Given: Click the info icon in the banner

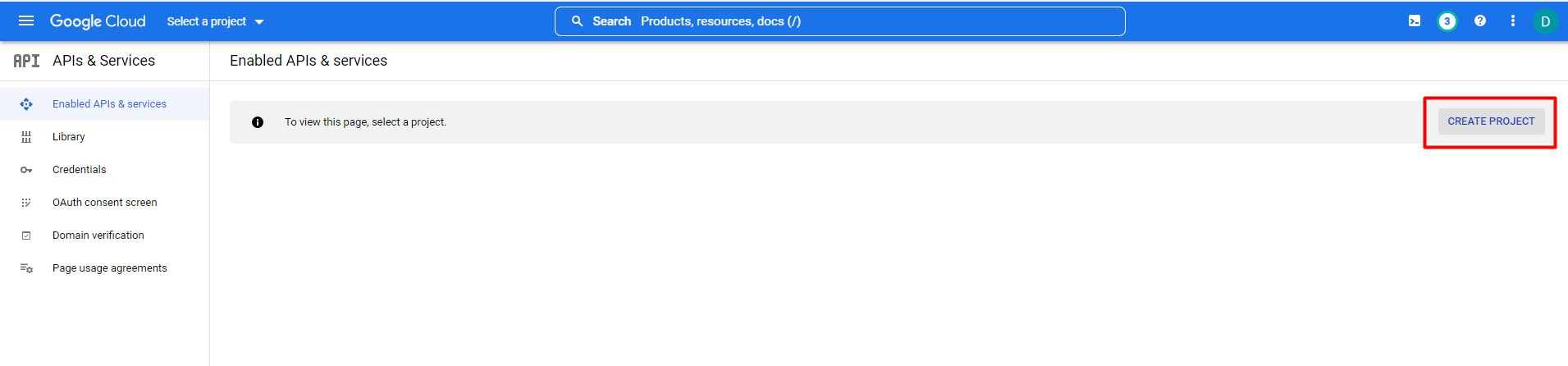Looking at the screenshot, I should [258, 122].
